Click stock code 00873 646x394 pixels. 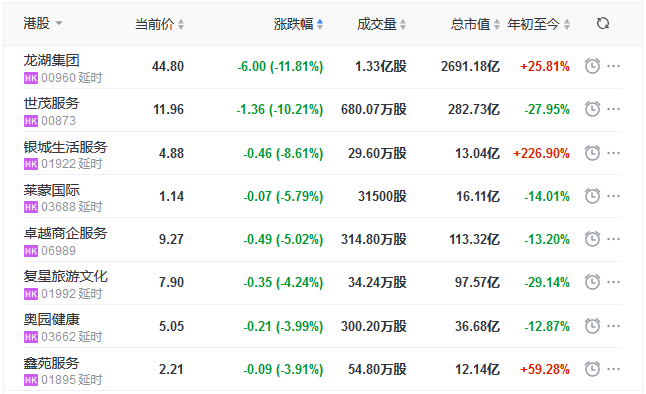pos(59,121)
